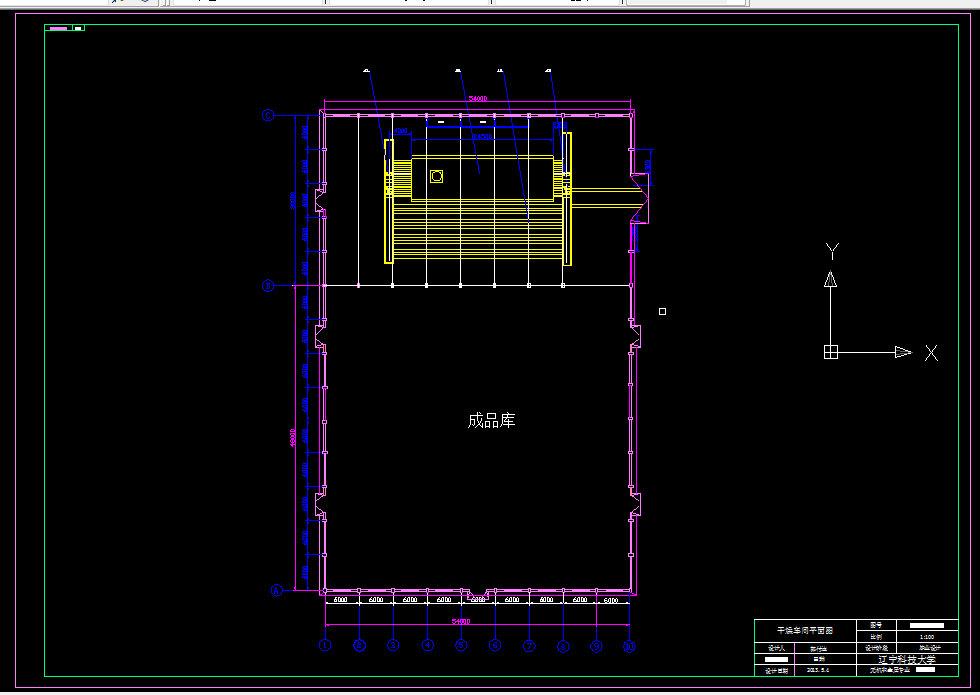
Task: Select the top 54000 dimension text
Action: point(478,99)
